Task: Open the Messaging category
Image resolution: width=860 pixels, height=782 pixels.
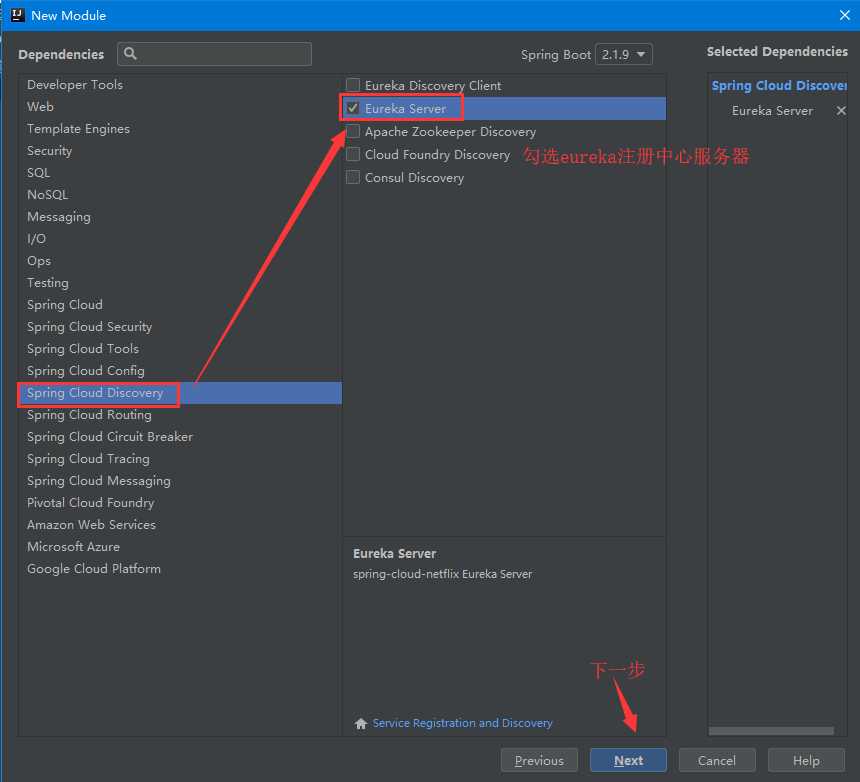Action: click(179, 217)
